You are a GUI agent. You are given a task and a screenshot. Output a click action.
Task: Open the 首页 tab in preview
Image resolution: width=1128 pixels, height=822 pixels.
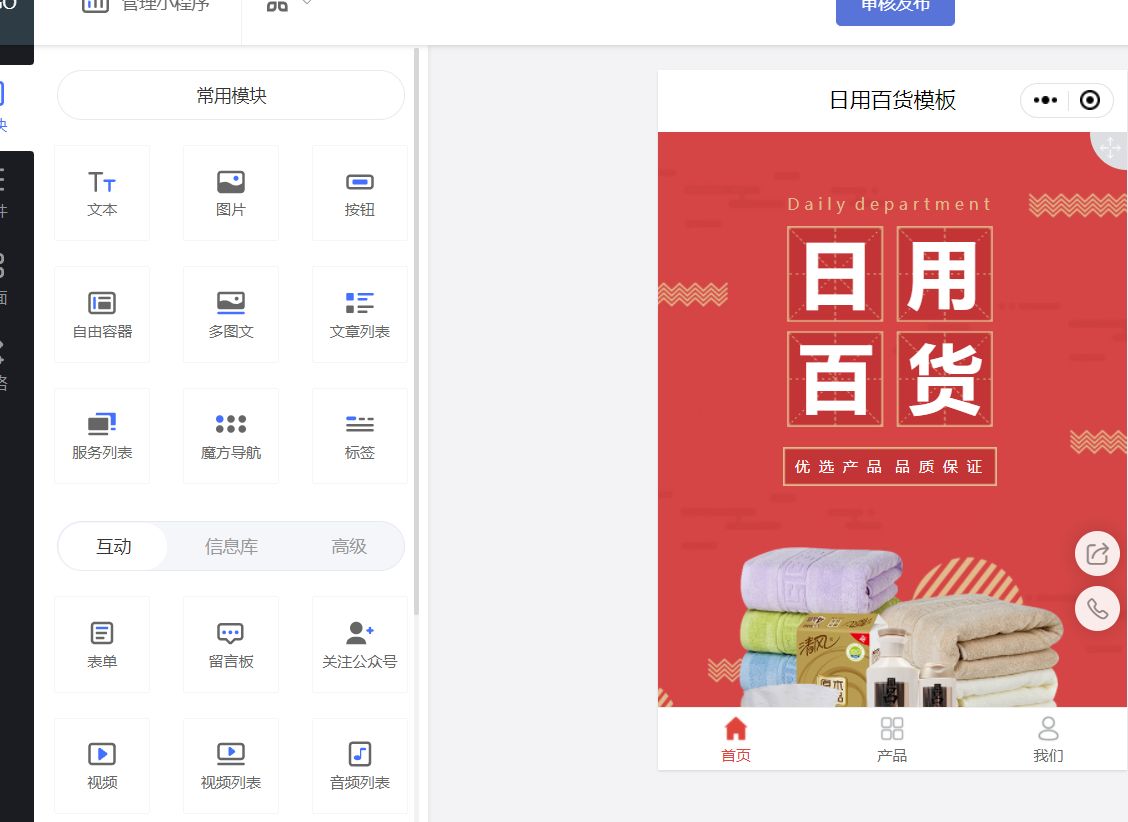click(x=736, y=739)
